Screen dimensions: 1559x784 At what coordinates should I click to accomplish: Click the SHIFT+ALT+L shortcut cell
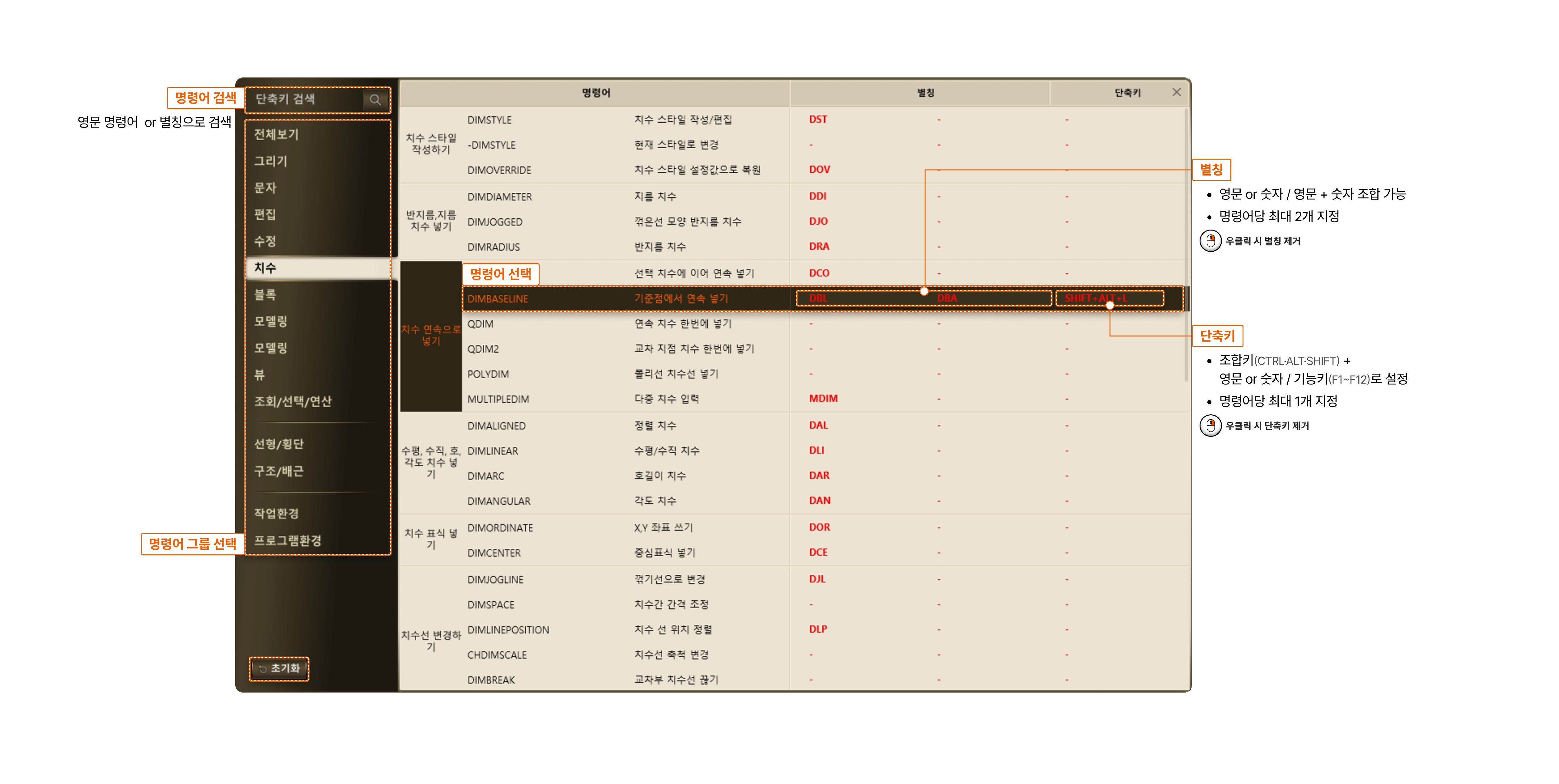[1095, 298]
